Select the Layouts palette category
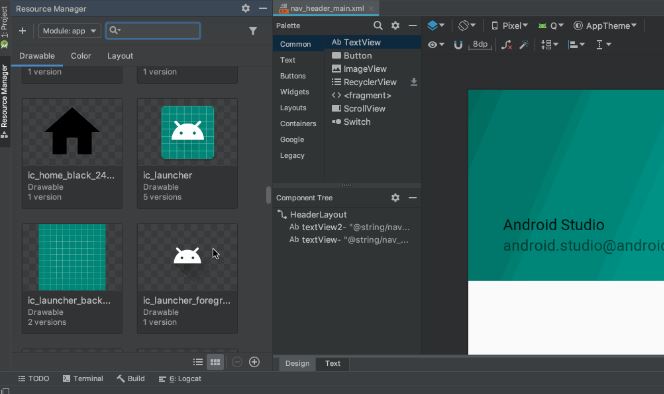The image size is (664, 394). pyautogui.click(x=293, y=108)
